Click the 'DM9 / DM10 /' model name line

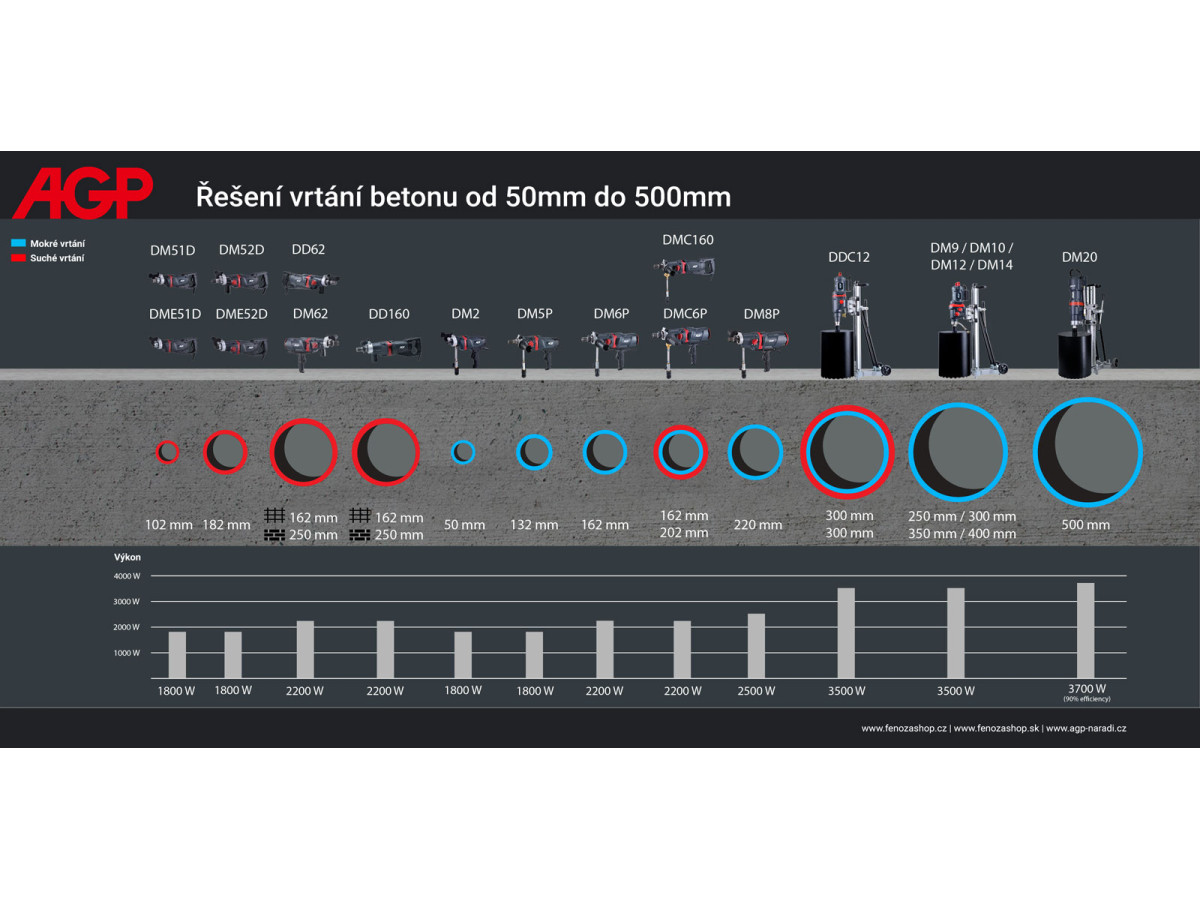(972, 248)
